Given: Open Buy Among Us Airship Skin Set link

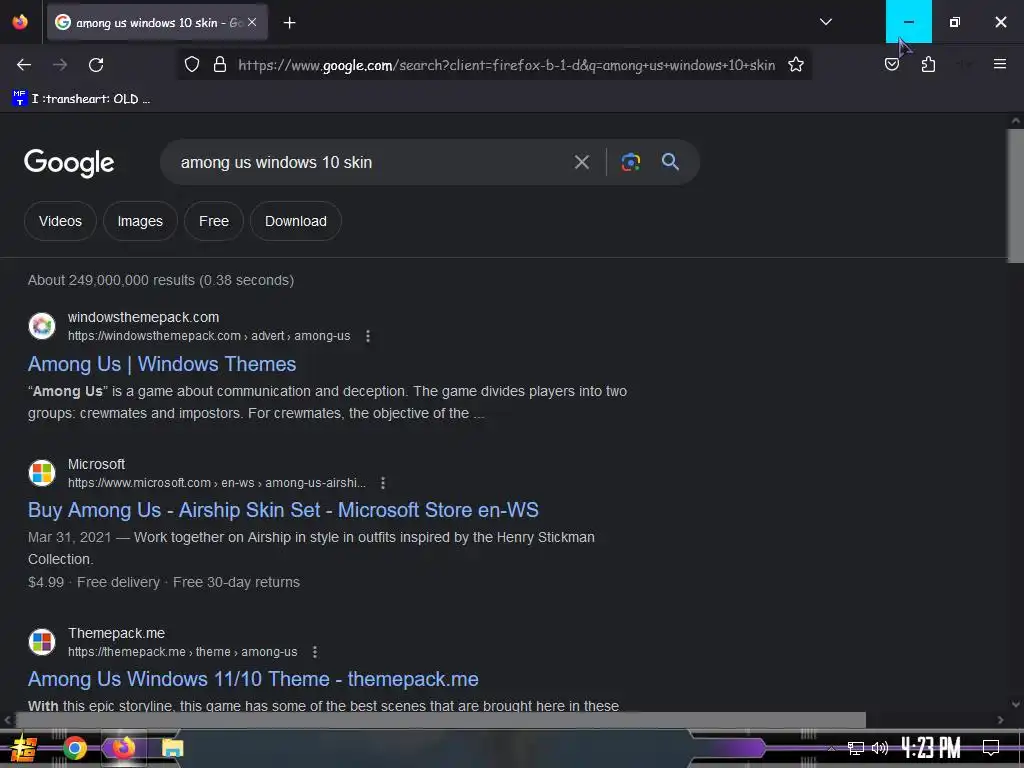Looking at the screenshot, I should click(283, 510).
